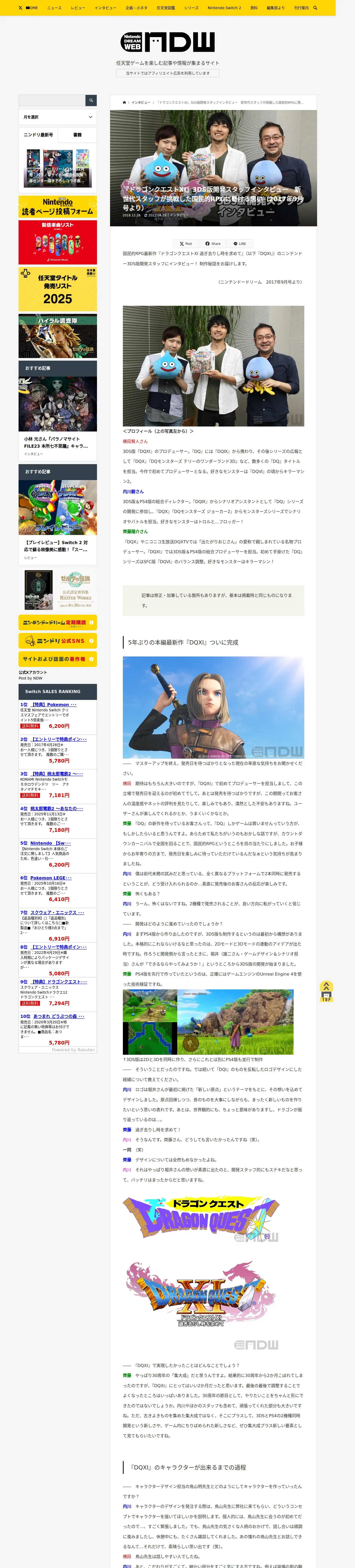Jump to the top with the TOP button
The width and height of the screenshot is (355, 1568).
pyautogui.click(x=327, y=991)
